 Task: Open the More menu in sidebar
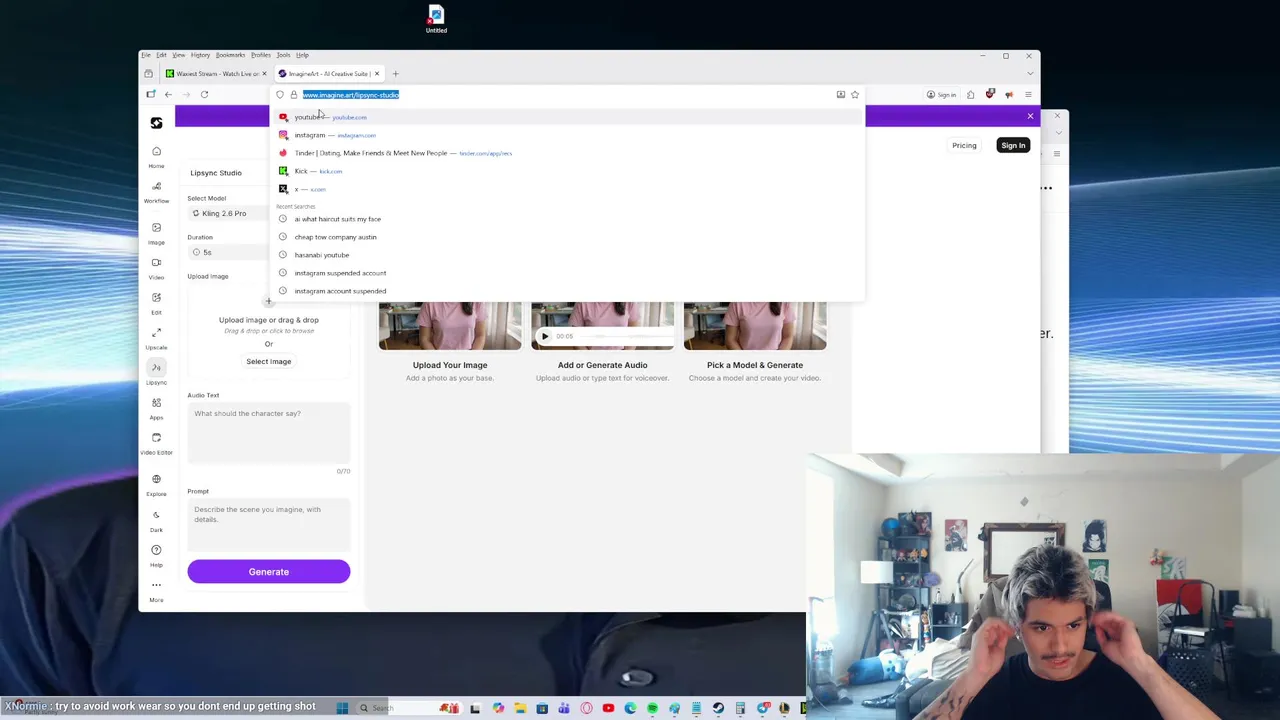(156, 590)
